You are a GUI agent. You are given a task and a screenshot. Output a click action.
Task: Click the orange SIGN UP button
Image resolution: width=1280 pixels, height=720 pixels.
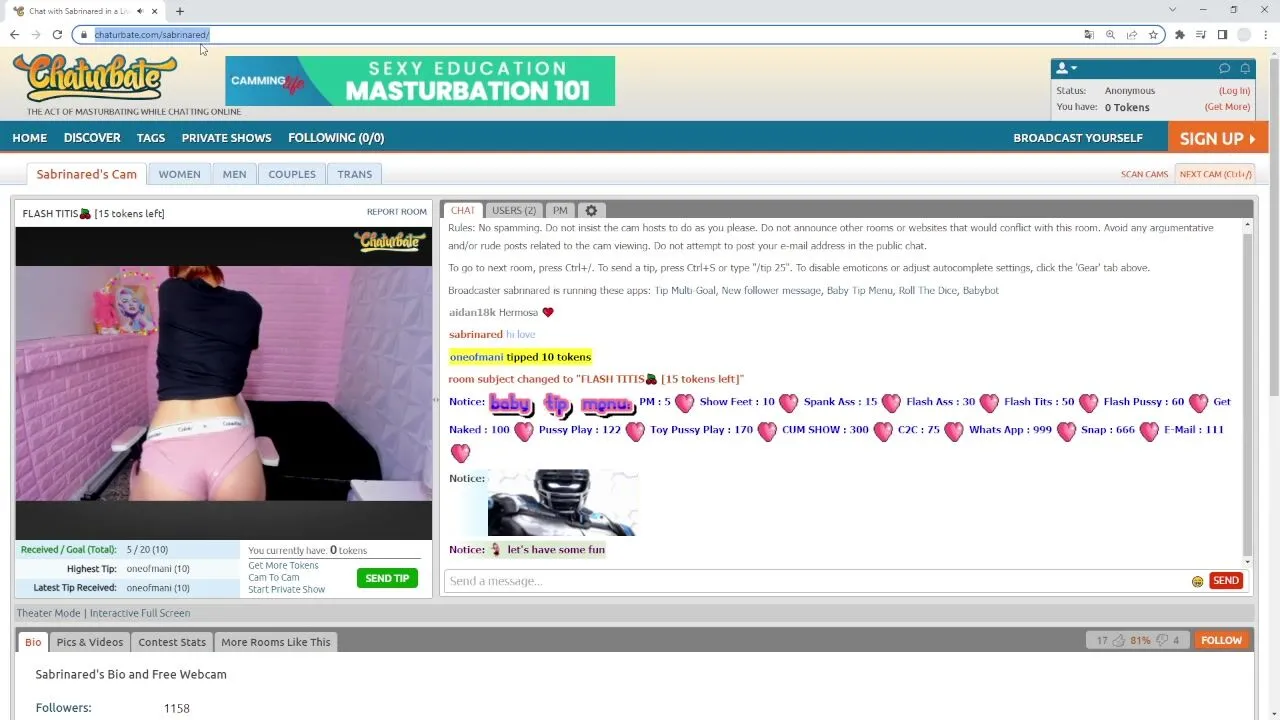pos(1218,138)
